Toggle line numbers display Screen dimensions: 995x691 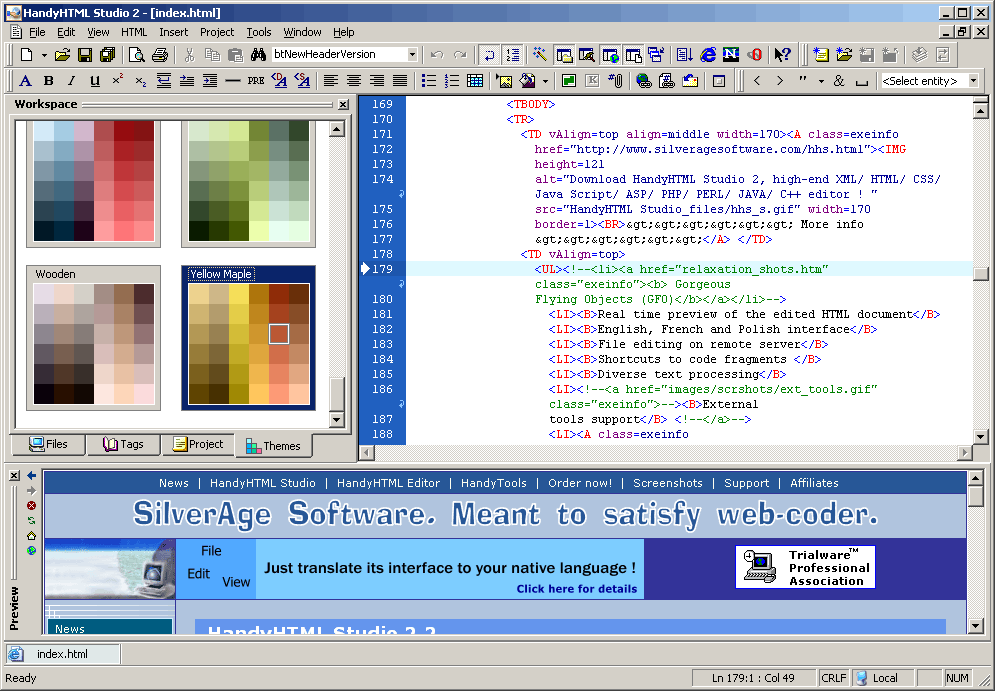click(x=512, y=55)
